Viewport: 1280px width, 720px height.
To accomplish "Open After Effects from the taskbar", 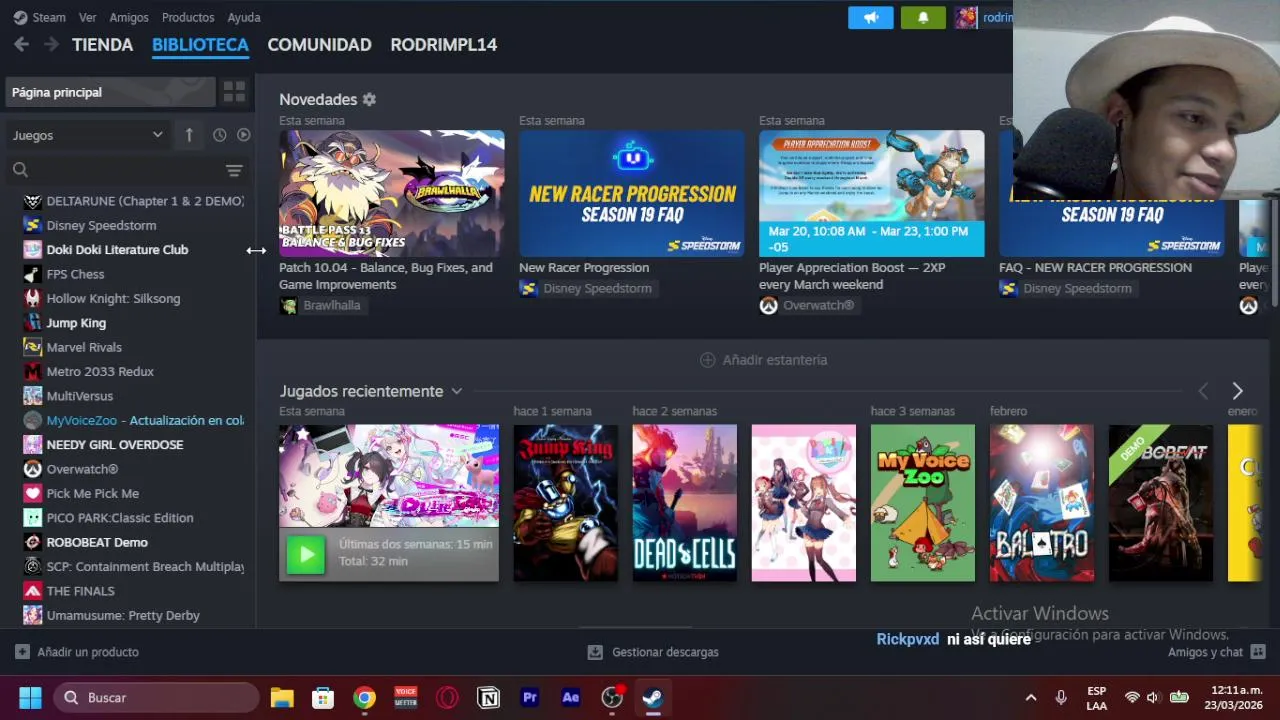I will pos(571,697).
